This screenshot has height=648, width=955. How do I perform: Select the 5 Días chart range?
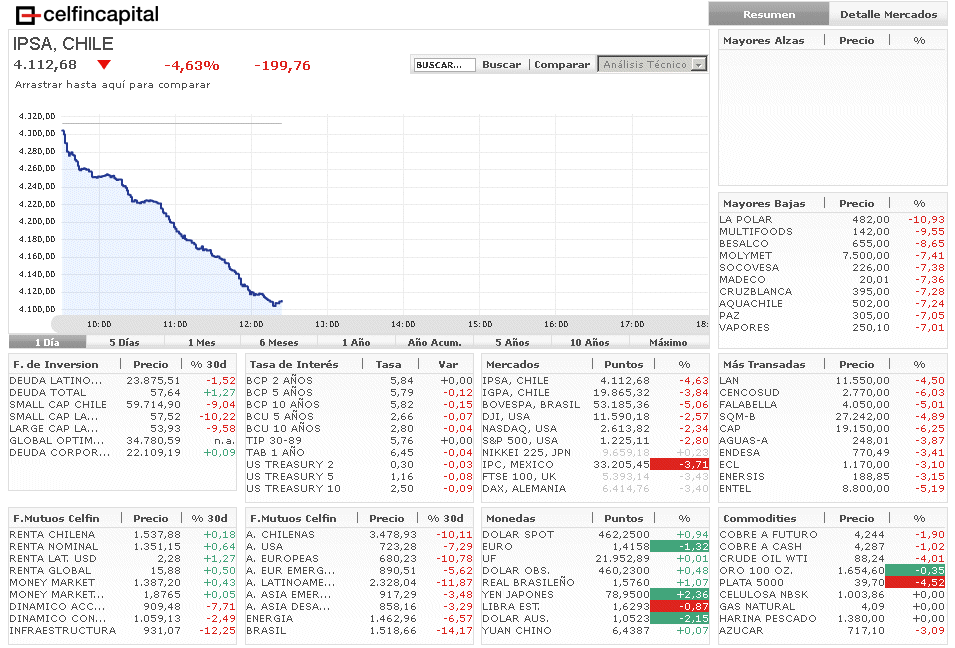point(125,342)
